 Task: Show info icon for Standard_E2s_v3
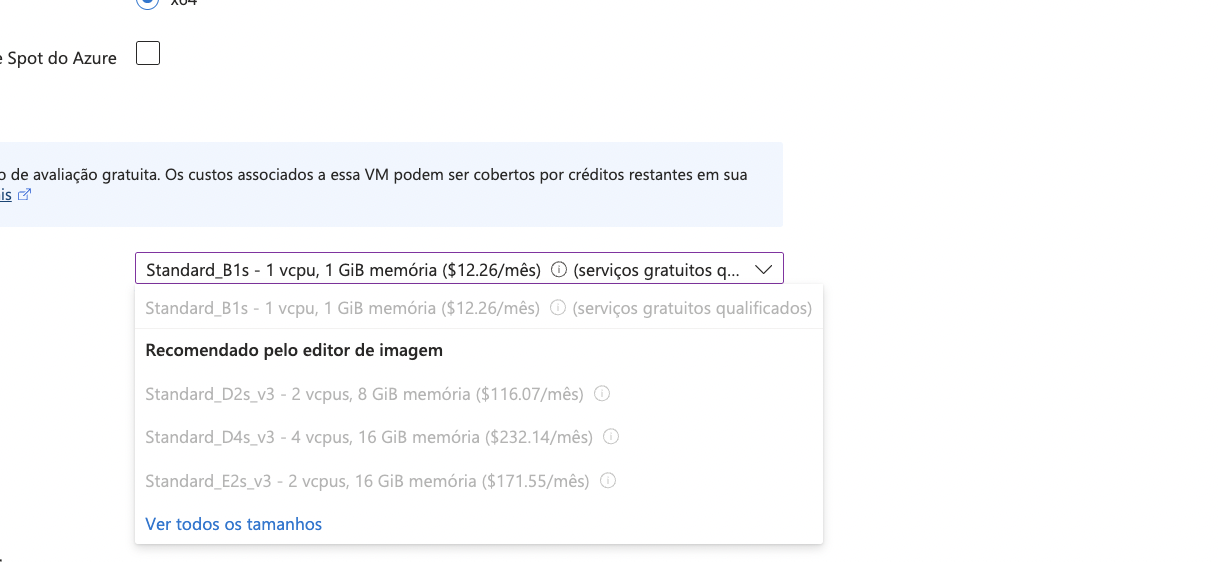coord(608,481)
